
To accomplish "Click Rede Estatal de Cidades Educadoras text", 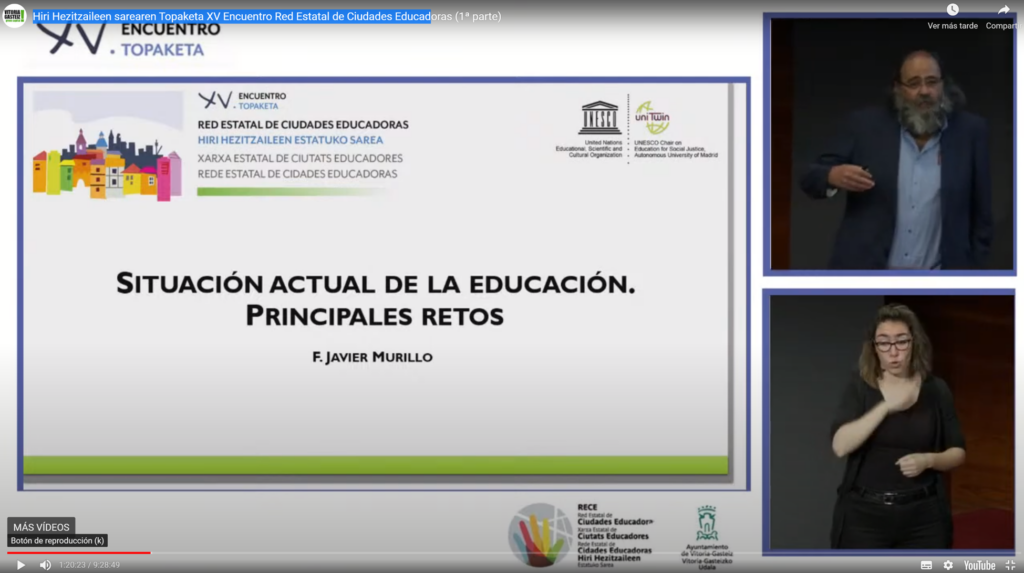I will pos(297,174).
